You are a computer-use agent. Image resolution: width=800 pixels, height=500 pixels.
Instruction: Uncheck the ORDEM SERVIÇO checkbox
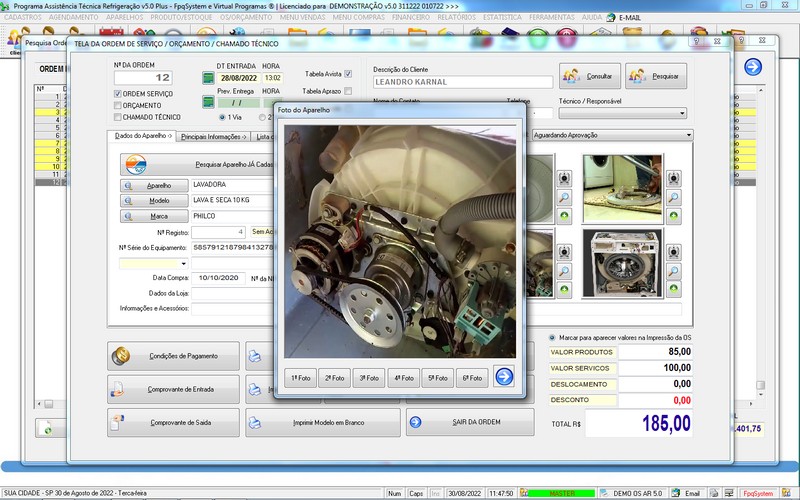[x=117, y=93]
